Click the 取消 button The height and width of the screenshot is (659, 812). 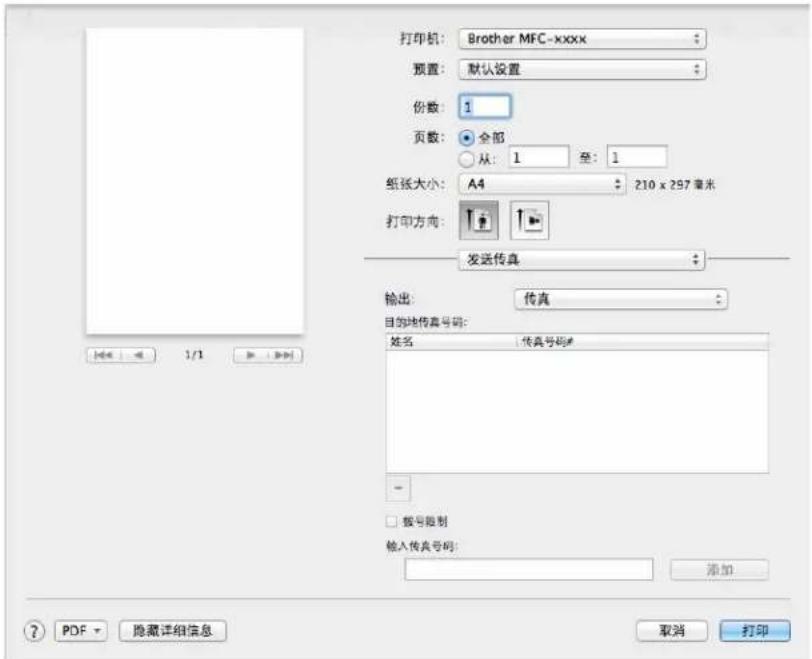coord(672,631)
